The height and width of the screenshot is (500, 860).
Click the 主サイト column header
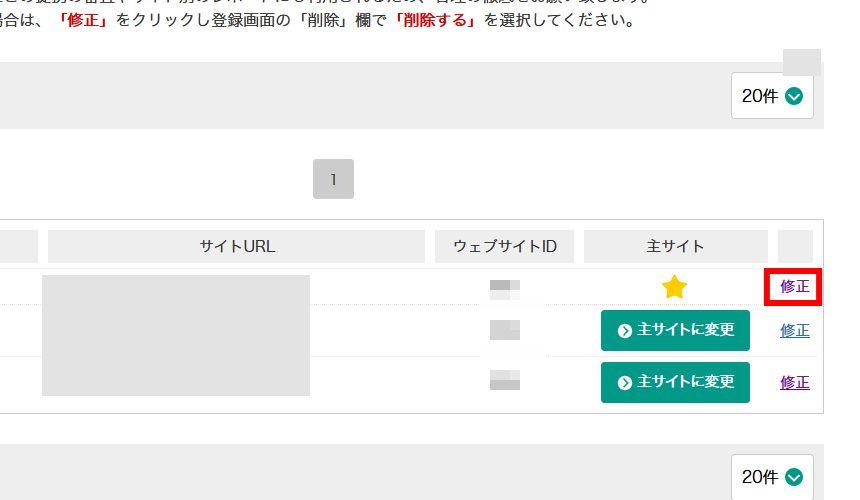(x=675, y=246)
